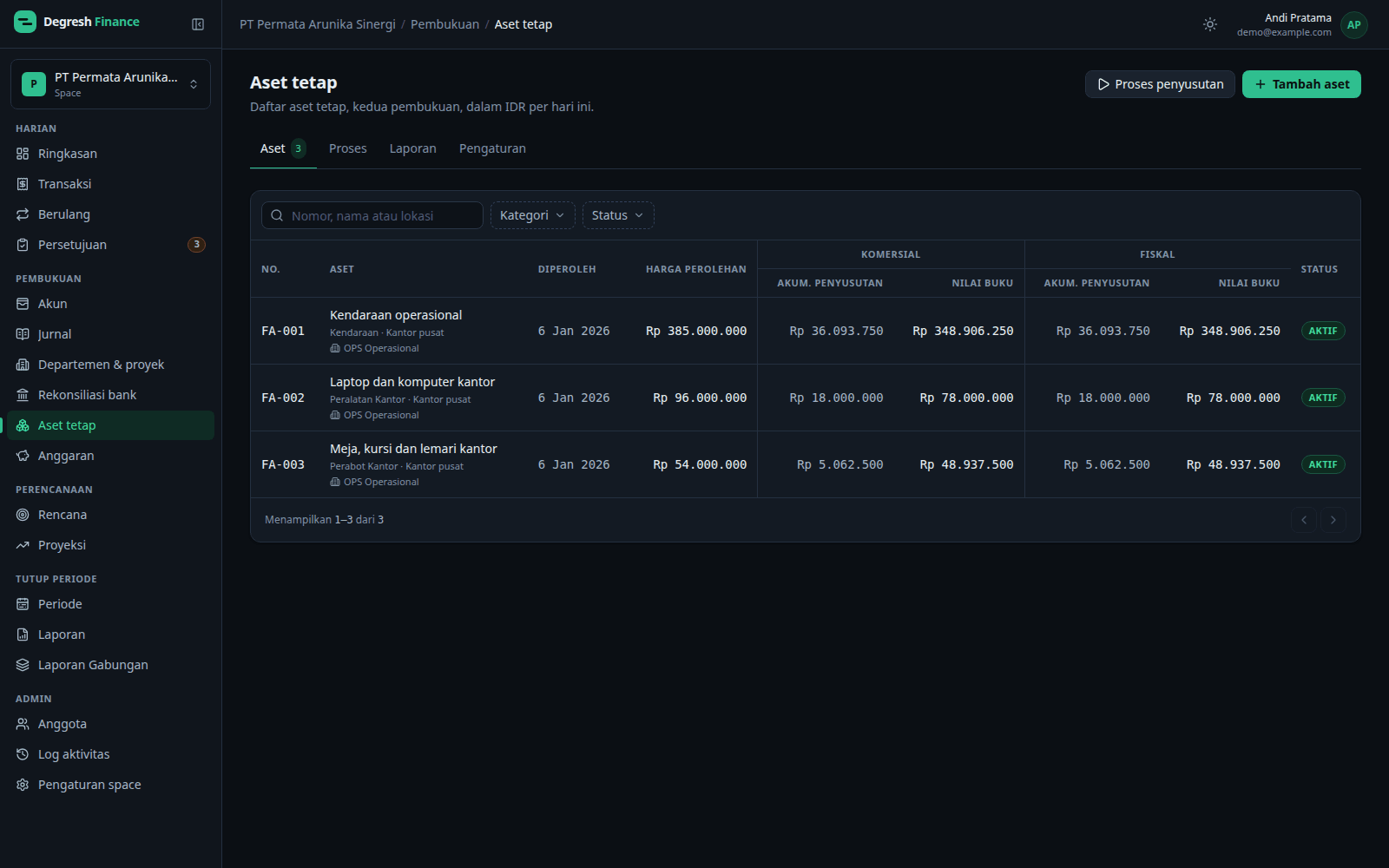
Task: Switch to the Proses tab
Action: (348, 148)
